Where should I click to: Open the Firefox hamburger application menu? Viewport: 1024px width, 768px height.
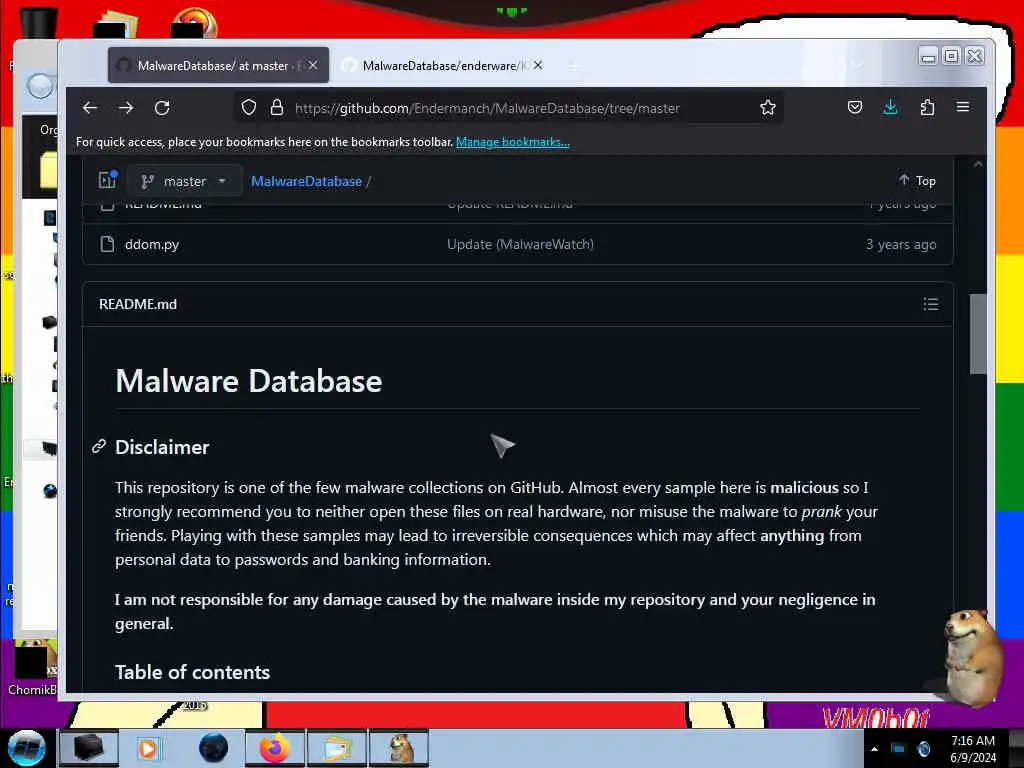tap(963, 107)
